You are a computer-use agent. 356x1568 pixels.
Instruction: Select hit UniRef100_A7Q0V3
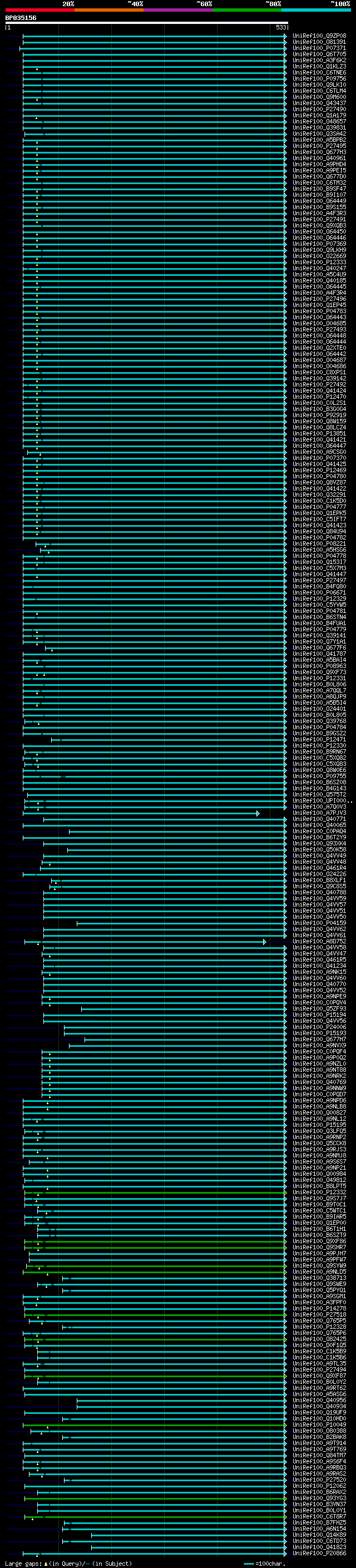(x=319, y=807)
